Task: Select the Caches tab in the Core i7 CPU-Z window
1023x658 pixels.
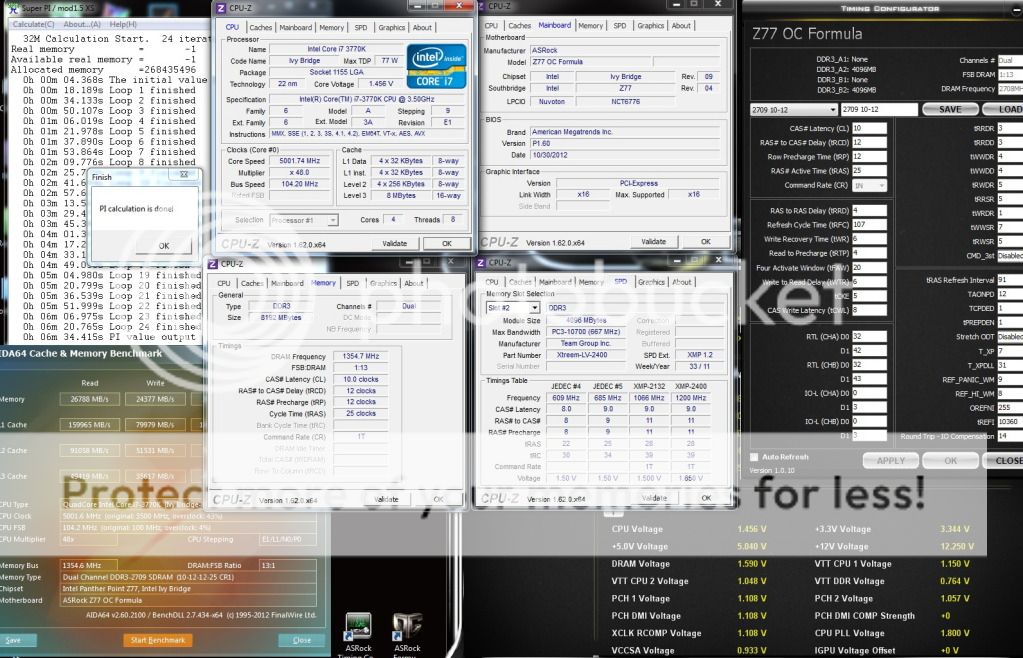Action: 260,27
